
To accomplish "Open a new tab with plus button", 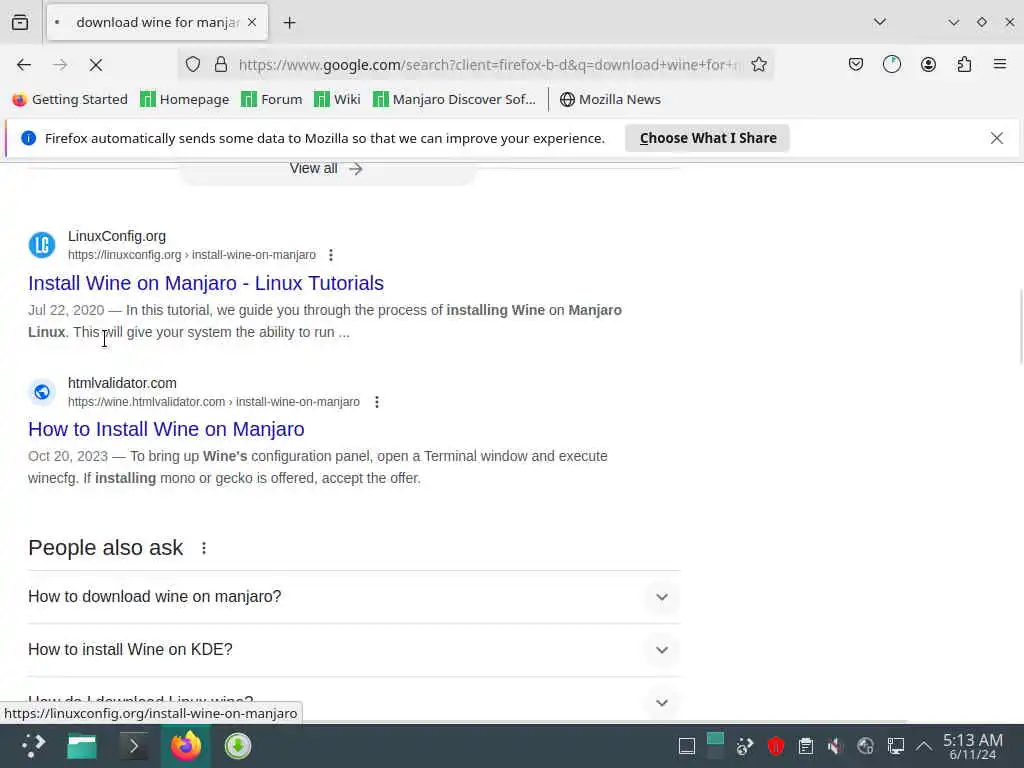I will coord(289,23).
